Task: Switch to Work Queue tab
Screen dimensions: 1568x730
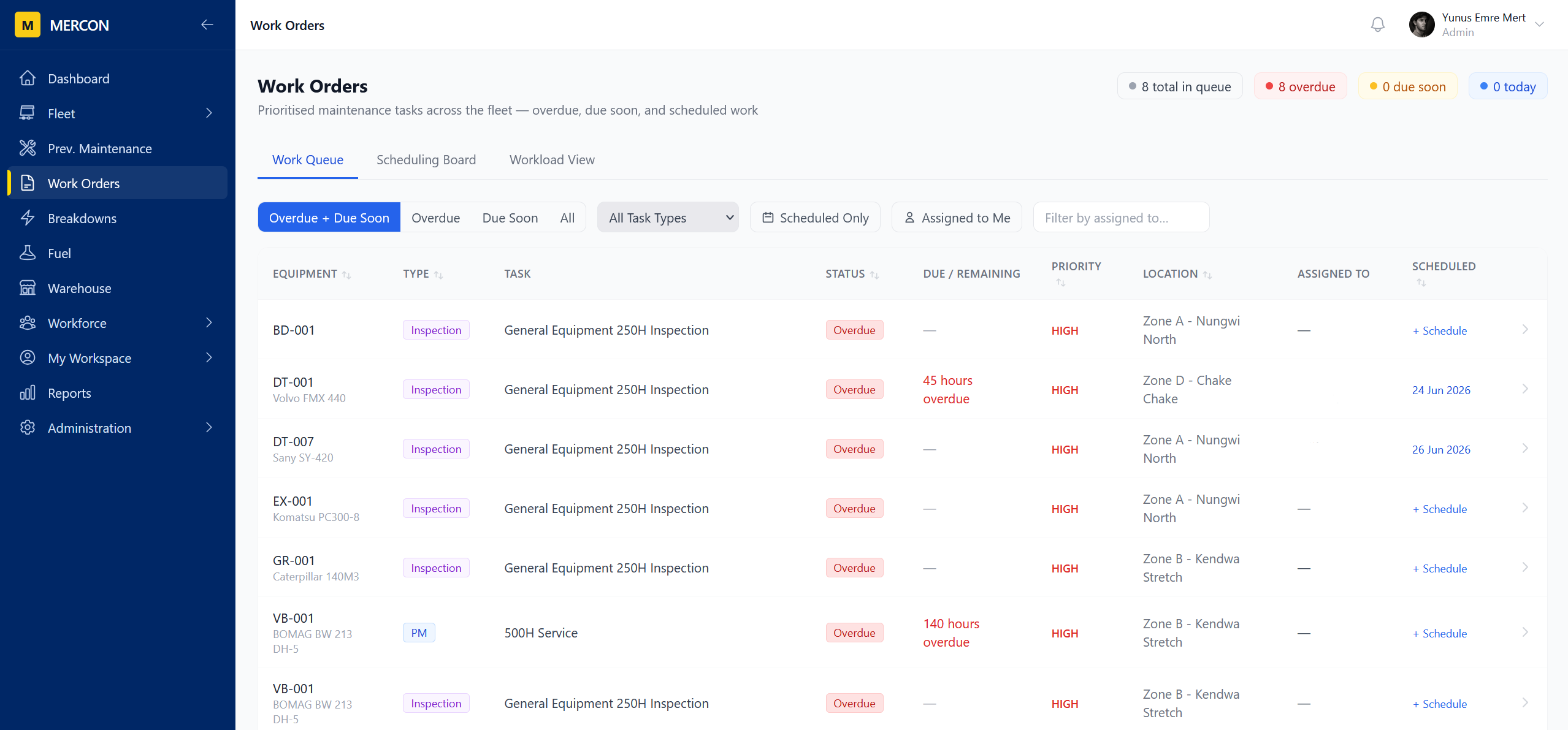Action: (x=308, y=160)
